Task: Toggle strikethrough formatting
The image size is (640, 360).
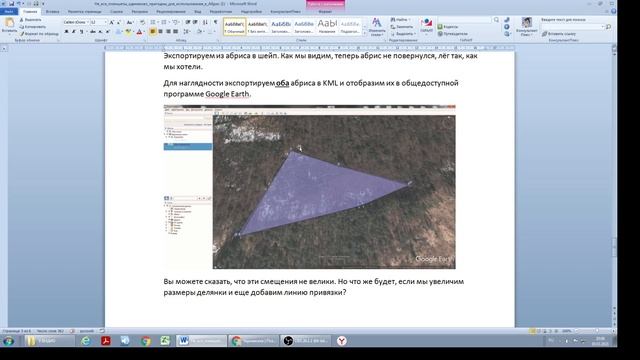Action: click(93, 31)
